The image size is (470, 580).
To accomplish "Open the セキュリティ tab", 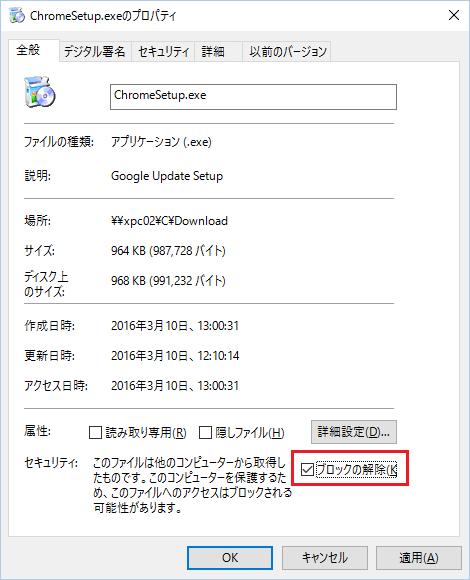I will pyautogui.click(x=163, y=51).
